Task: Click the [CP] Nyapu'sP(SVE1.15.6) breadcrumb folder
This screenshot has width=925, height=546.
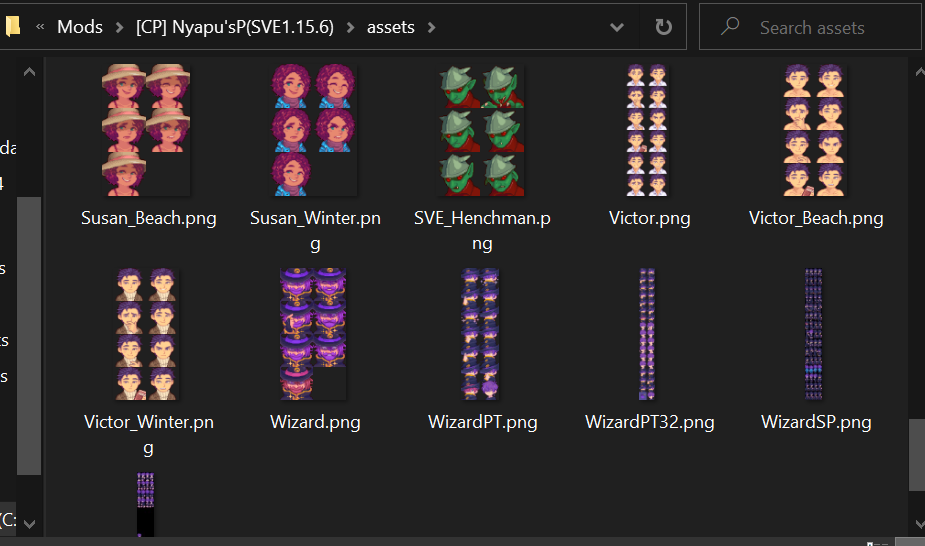Action: (238, 27)
